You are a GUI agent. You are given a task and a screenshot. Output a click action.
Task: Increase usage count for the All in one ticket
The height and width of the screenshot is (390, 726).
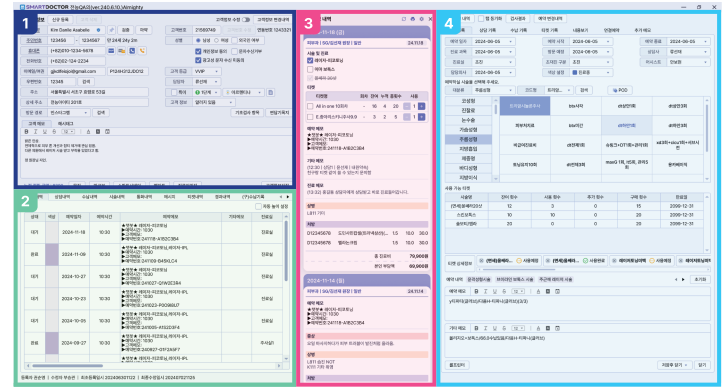[x=421, y=106]
